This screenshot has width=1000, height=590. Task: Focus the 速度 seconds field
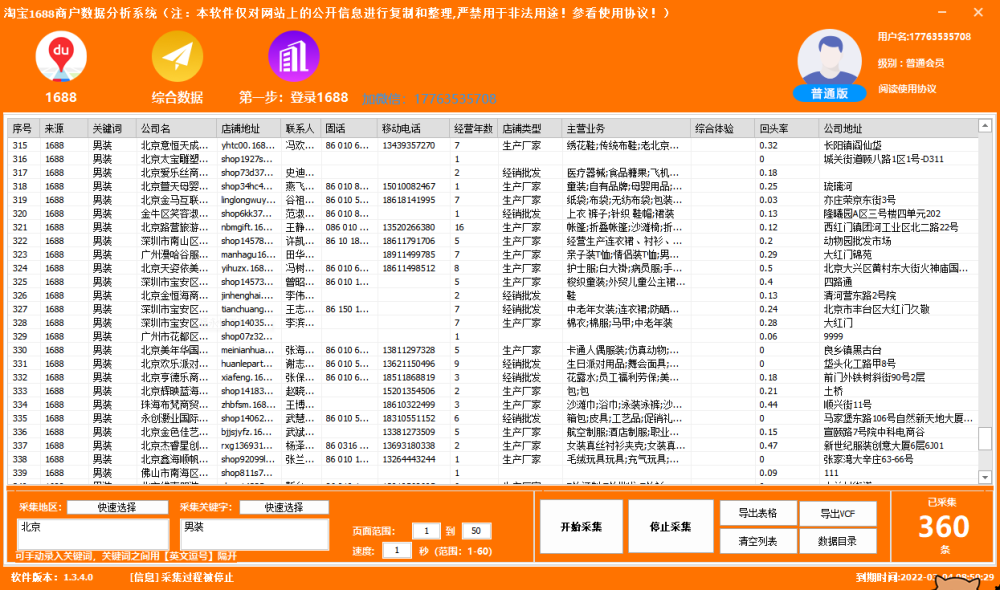pos(397,550)
